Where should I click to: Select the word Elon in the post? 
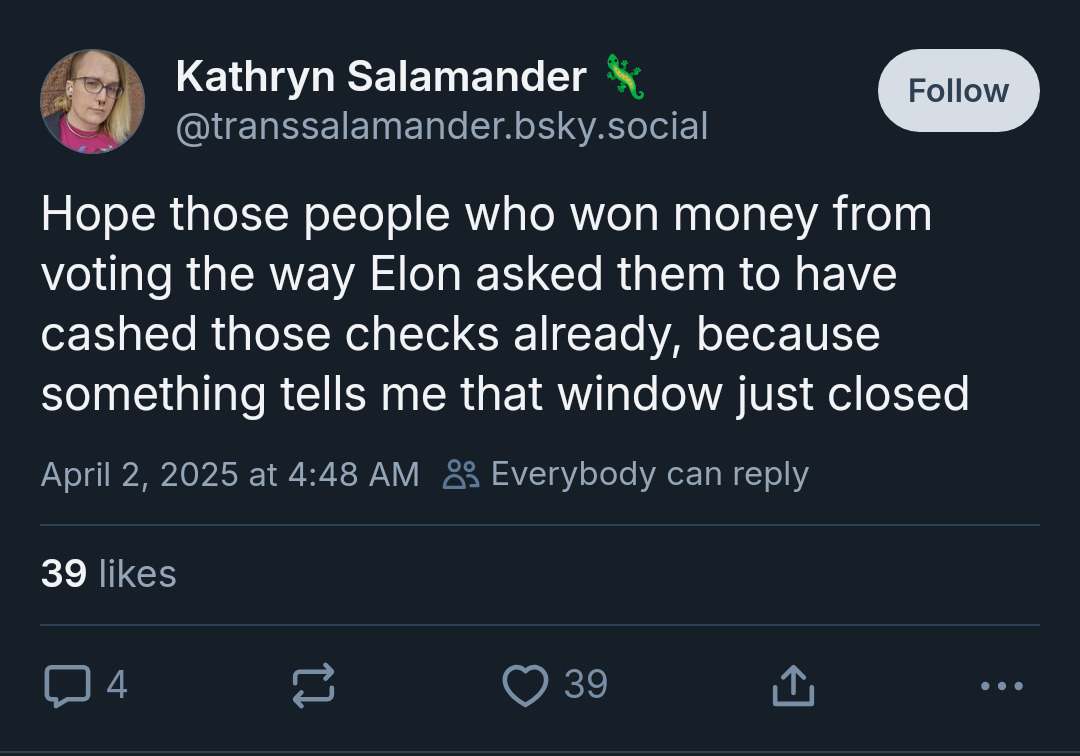[x=415, y=274]
